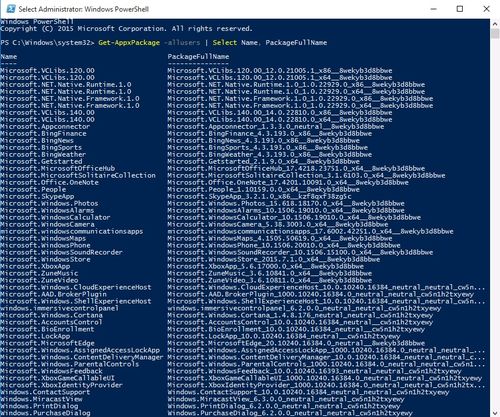Click the Select keyword in command
This screenshot has height=417, width=500.
click(225, 43)
